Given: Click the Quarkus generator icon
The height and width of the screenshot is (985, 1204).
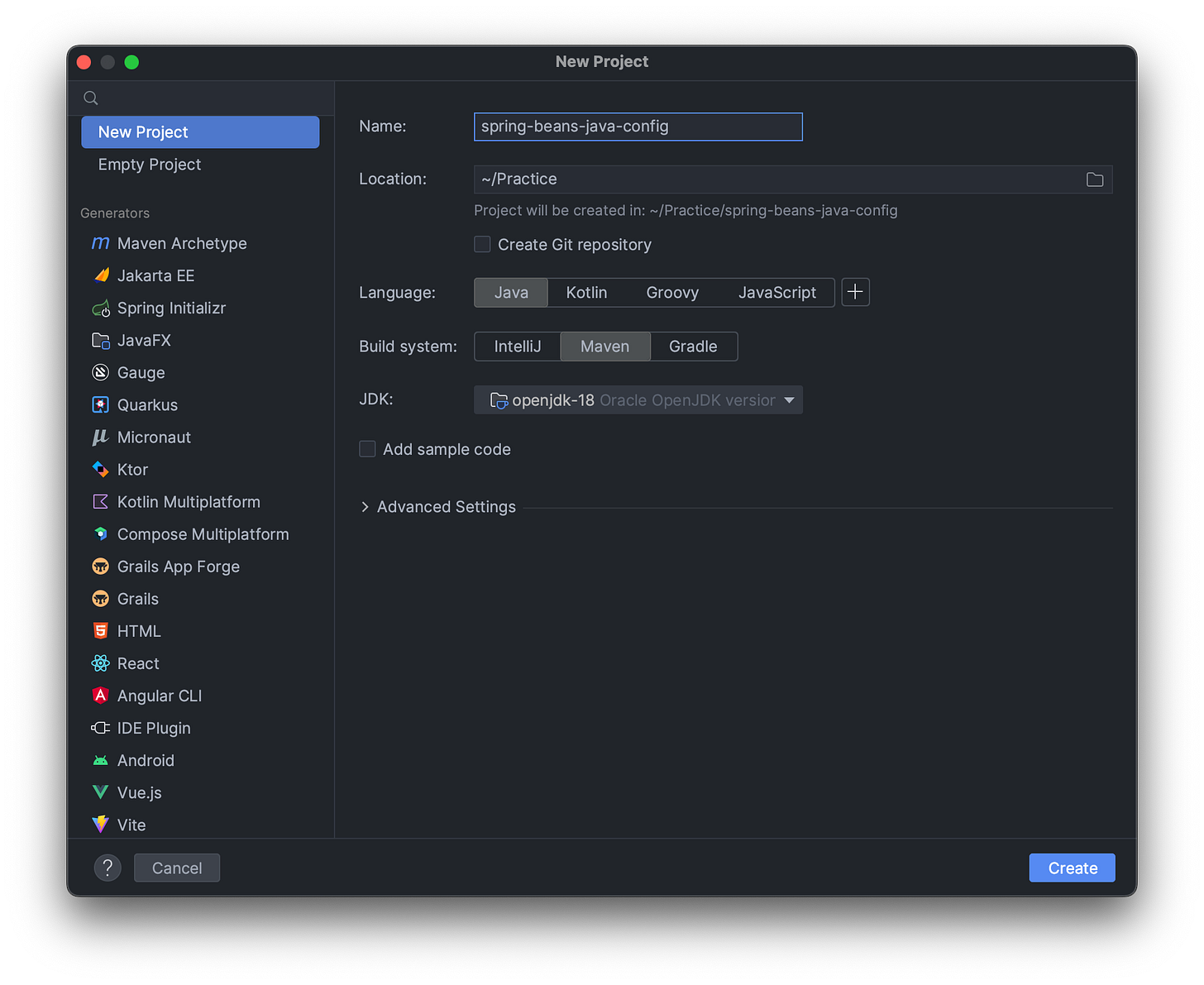Looking at the screenshot, I should pyautogui.click(x=101, y=404).
